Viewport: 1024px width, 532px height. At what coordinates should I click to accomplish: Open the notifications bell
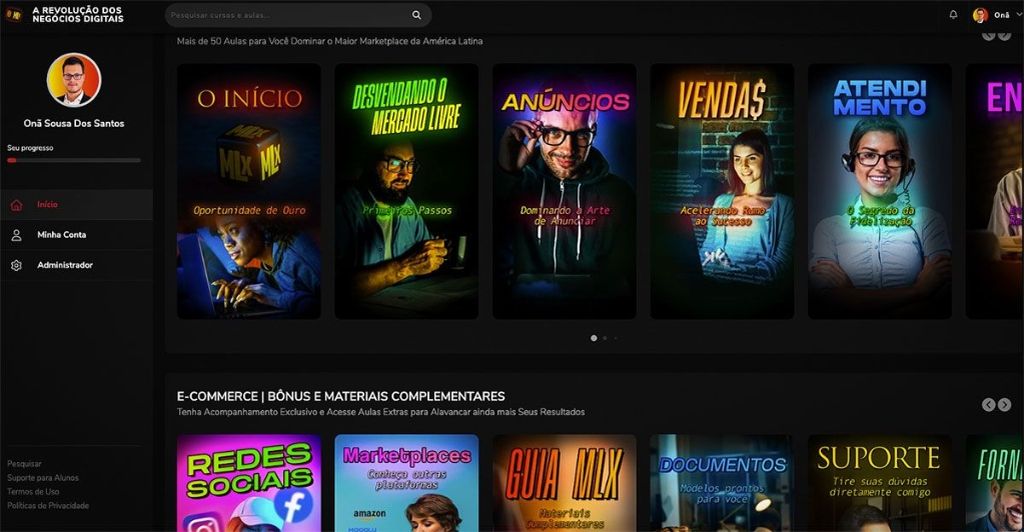(953, 14)
